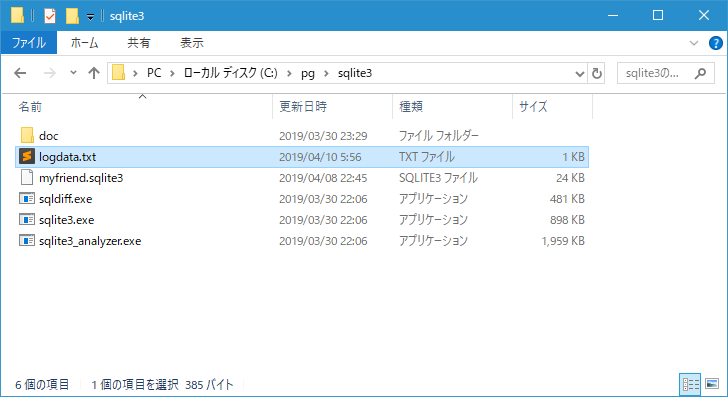Open the Customize Quick Access Toolbar dropdown
The height and width of the screenshot is (397, 728).
[91, 17]
